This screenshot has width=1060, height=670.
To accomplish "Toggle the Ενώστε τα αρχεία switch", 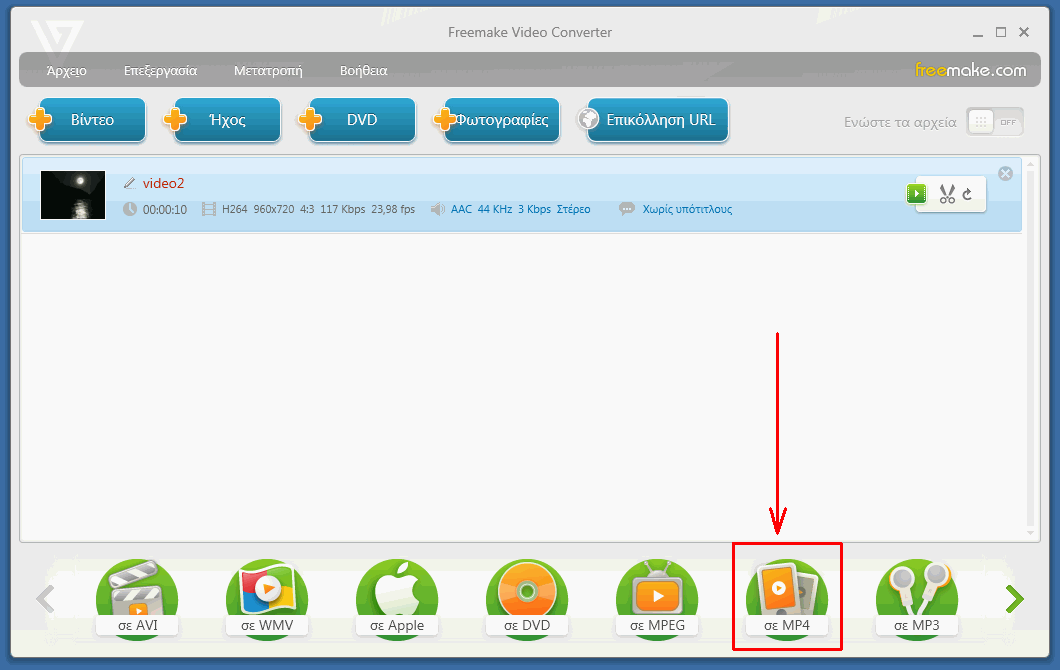I will click(x=994, y=122).
